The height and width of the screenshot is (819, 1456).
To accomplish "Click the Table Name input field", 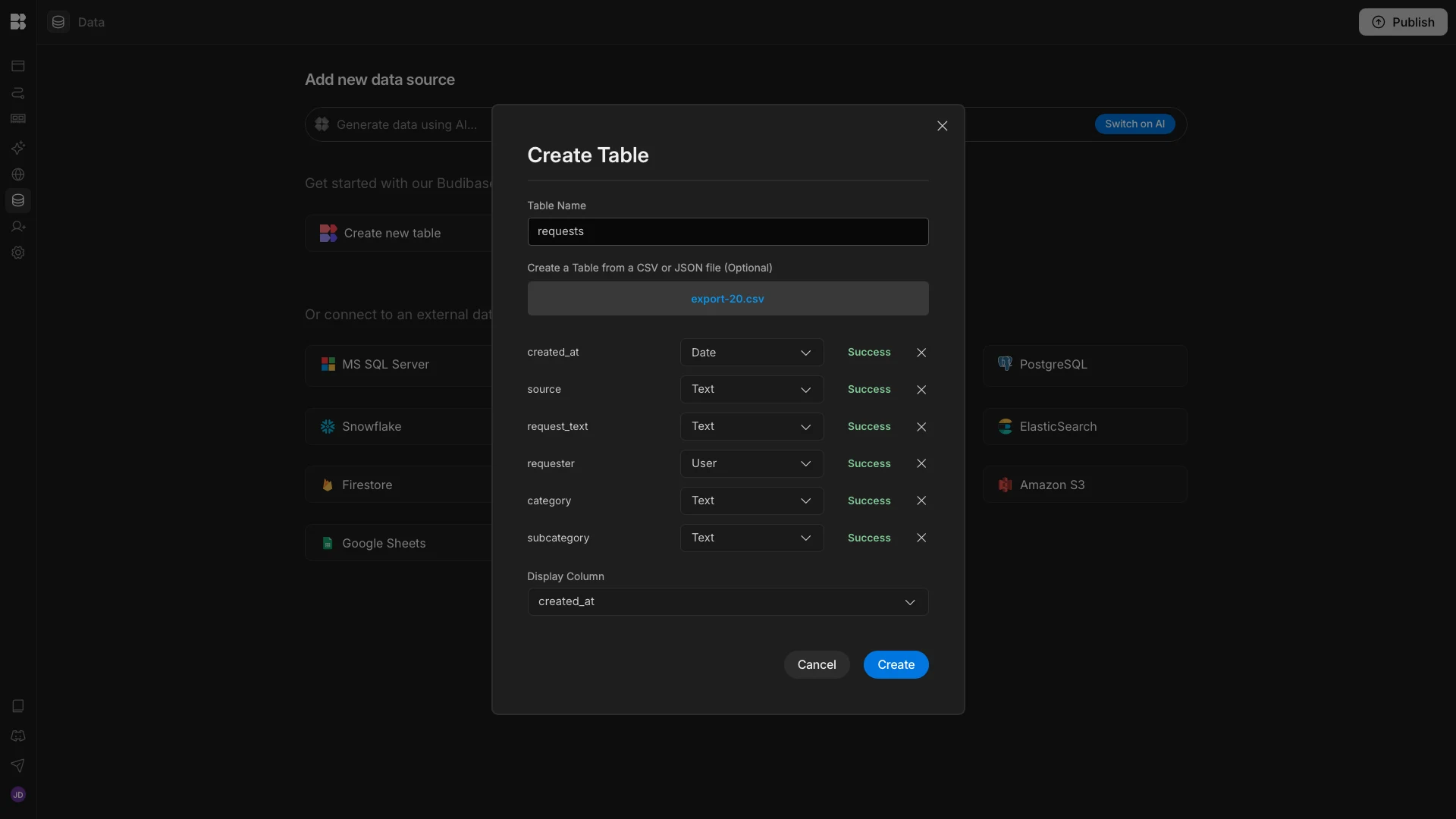I will 727,232.
